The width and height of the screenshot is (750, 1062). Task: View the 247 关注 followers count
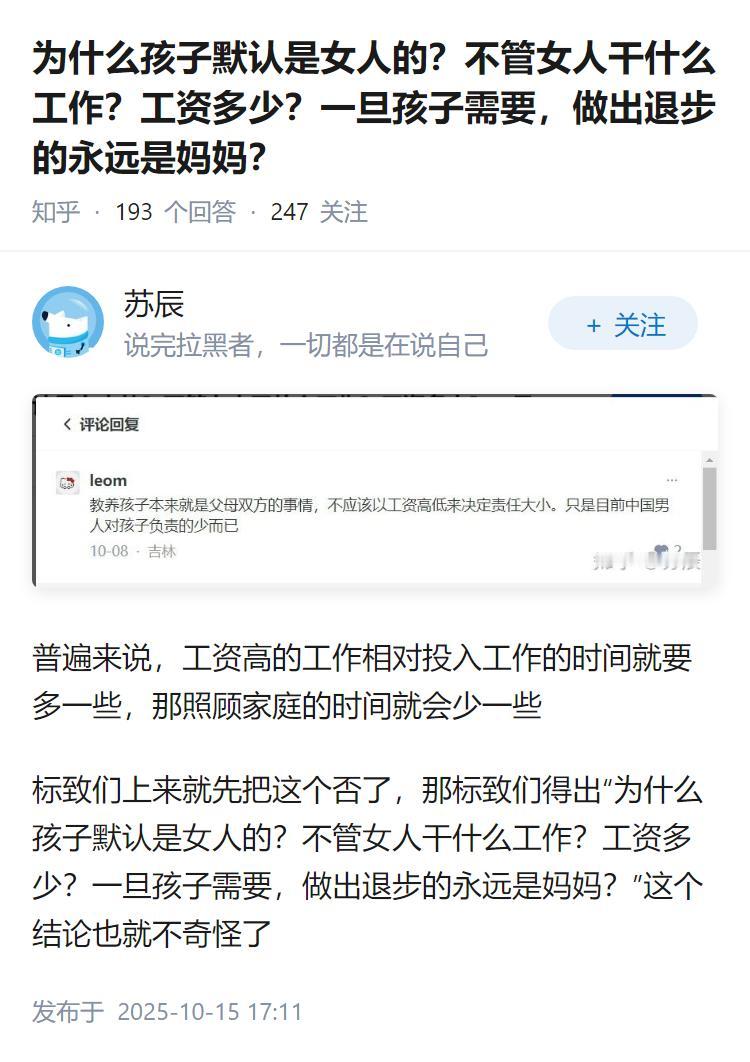tap(319, 212)
